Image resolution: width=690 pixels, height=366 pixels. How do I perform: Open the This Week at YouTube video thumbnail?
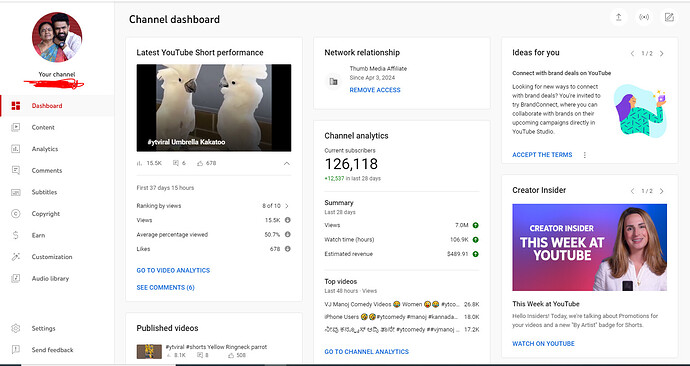tap(590, 247)
